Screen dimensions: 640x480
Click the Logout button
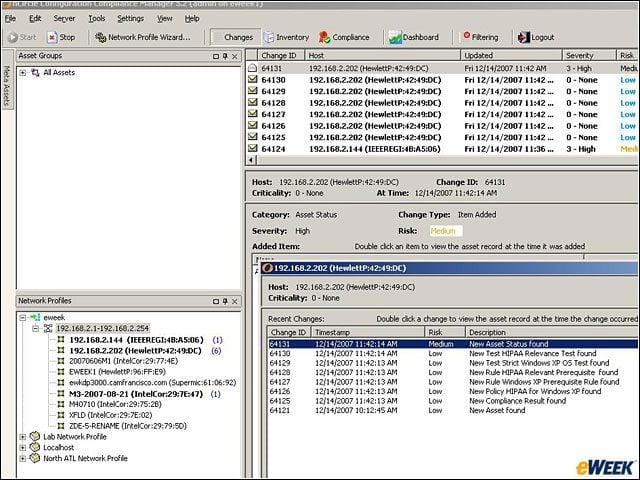point(536,37)
